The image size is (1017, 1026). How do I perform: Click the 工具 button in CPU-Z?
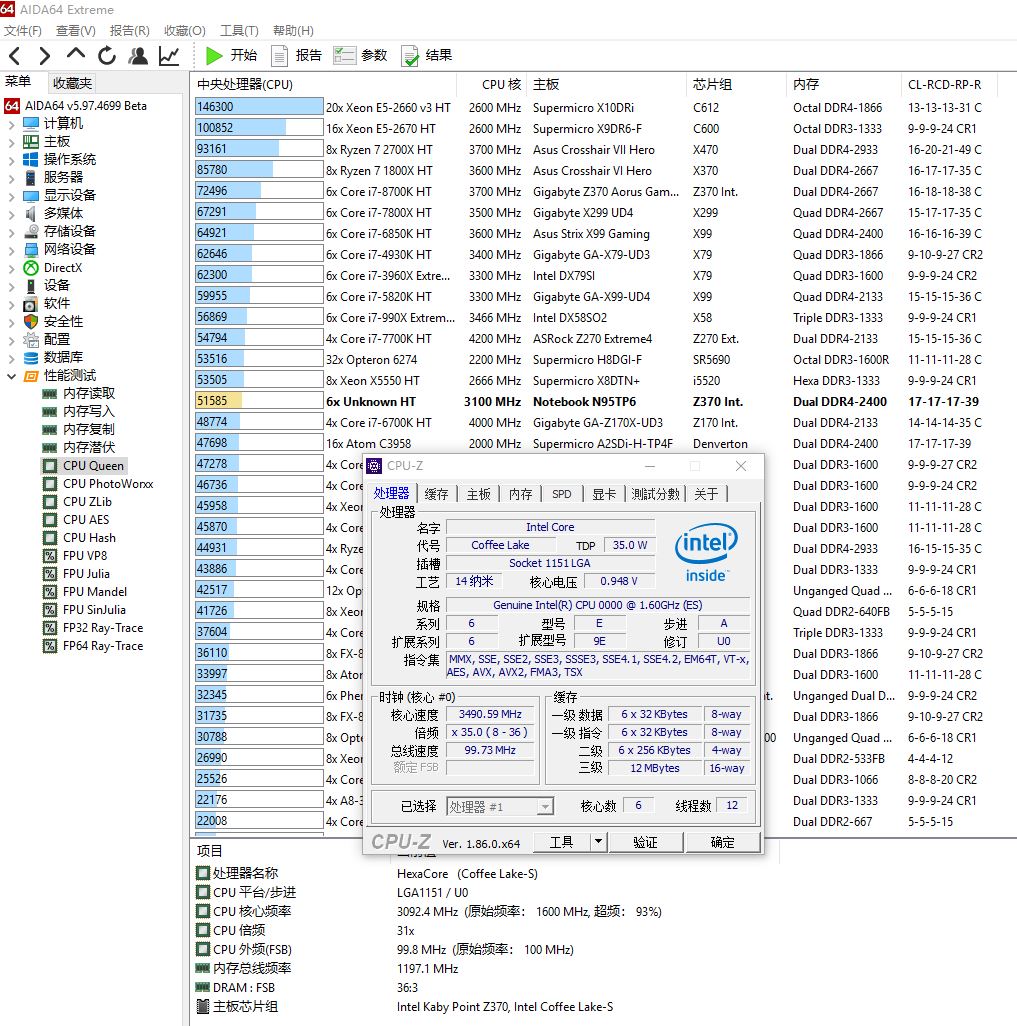(x=562, y=842)
